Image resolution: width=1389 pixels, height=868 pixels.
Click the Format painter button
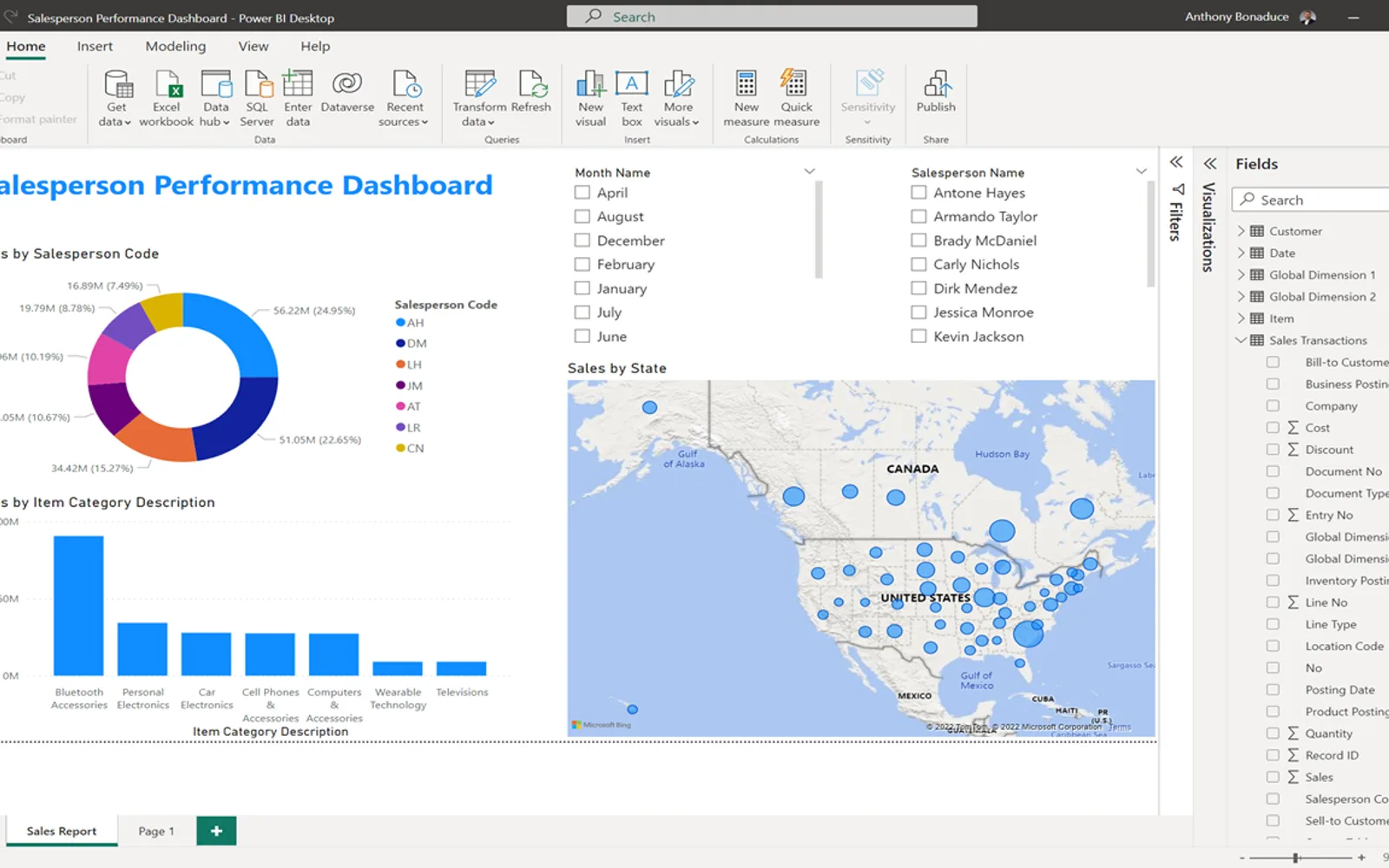pyautogui.click(x=38, y=120)
